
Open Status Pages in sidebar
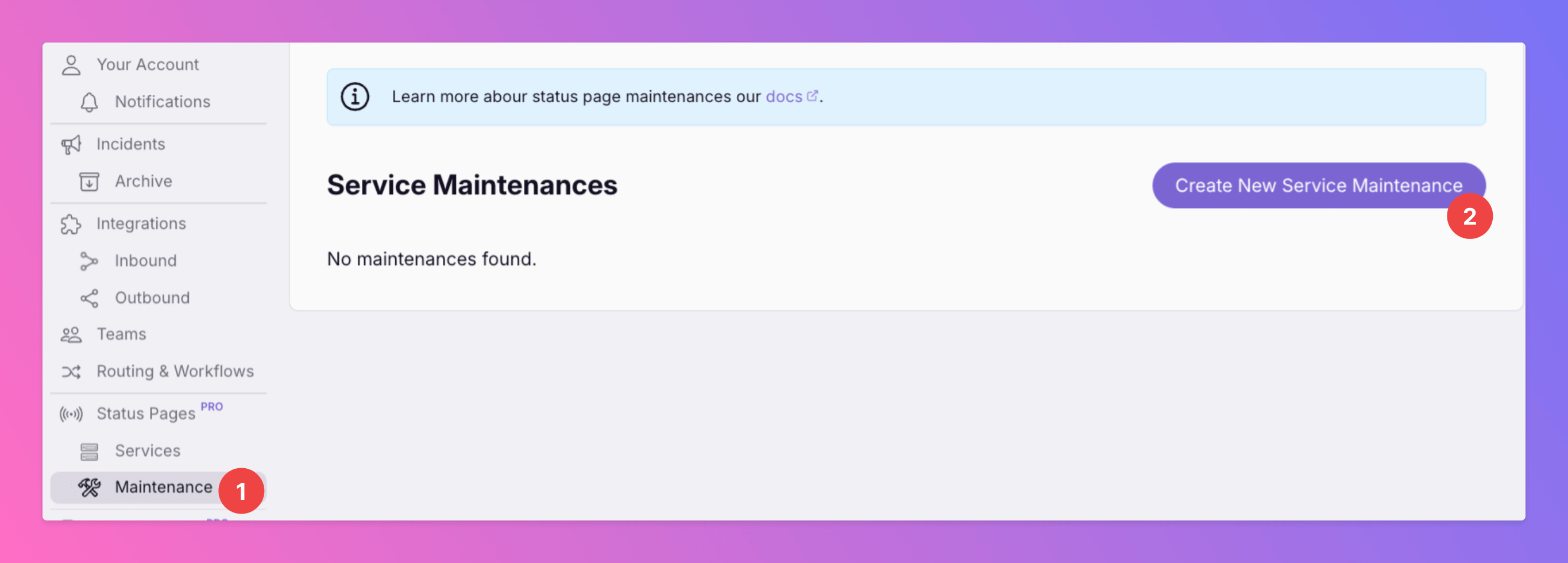[146, 414]
